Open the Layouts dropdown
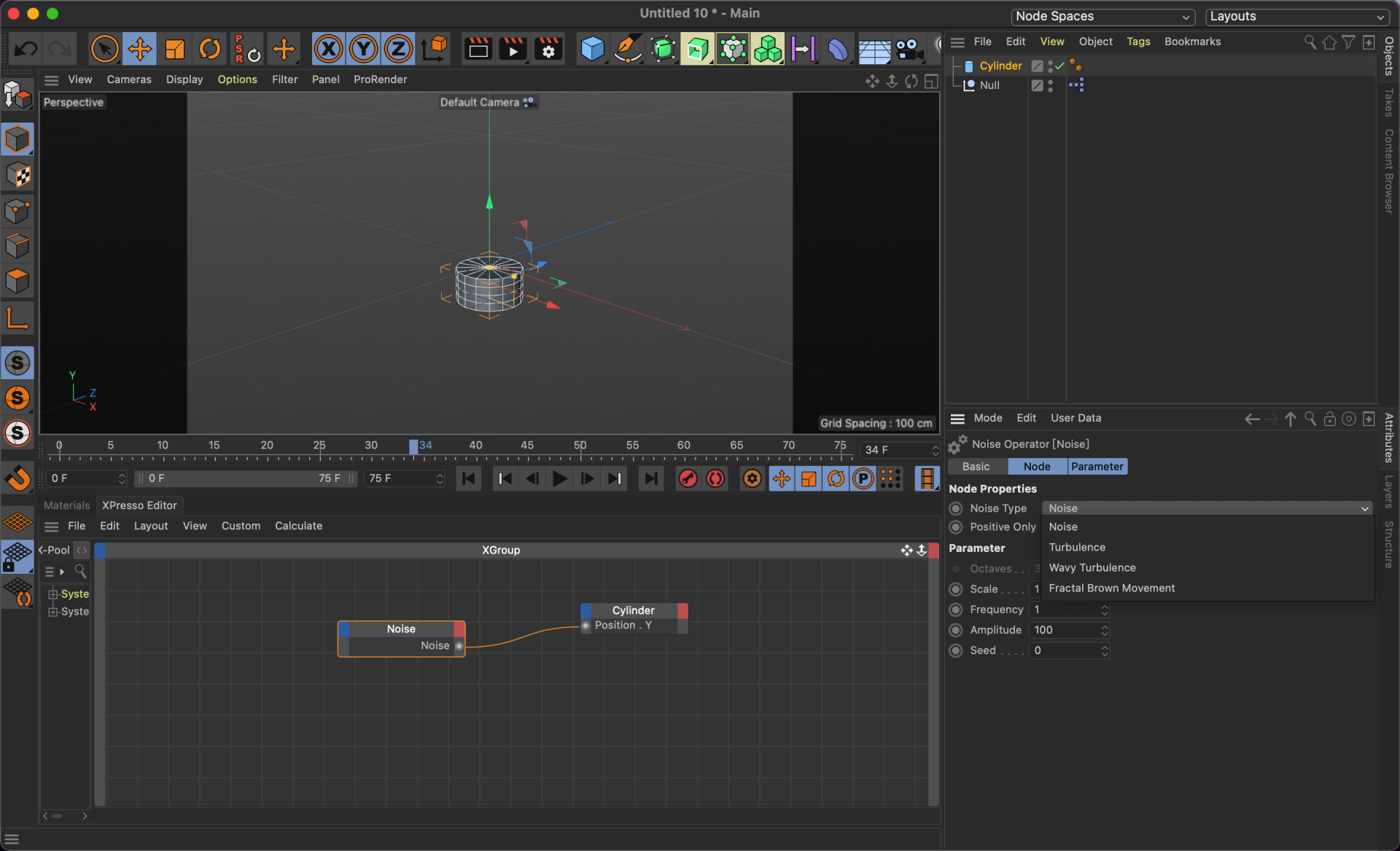1400x851 pixels. [1297, 17]
